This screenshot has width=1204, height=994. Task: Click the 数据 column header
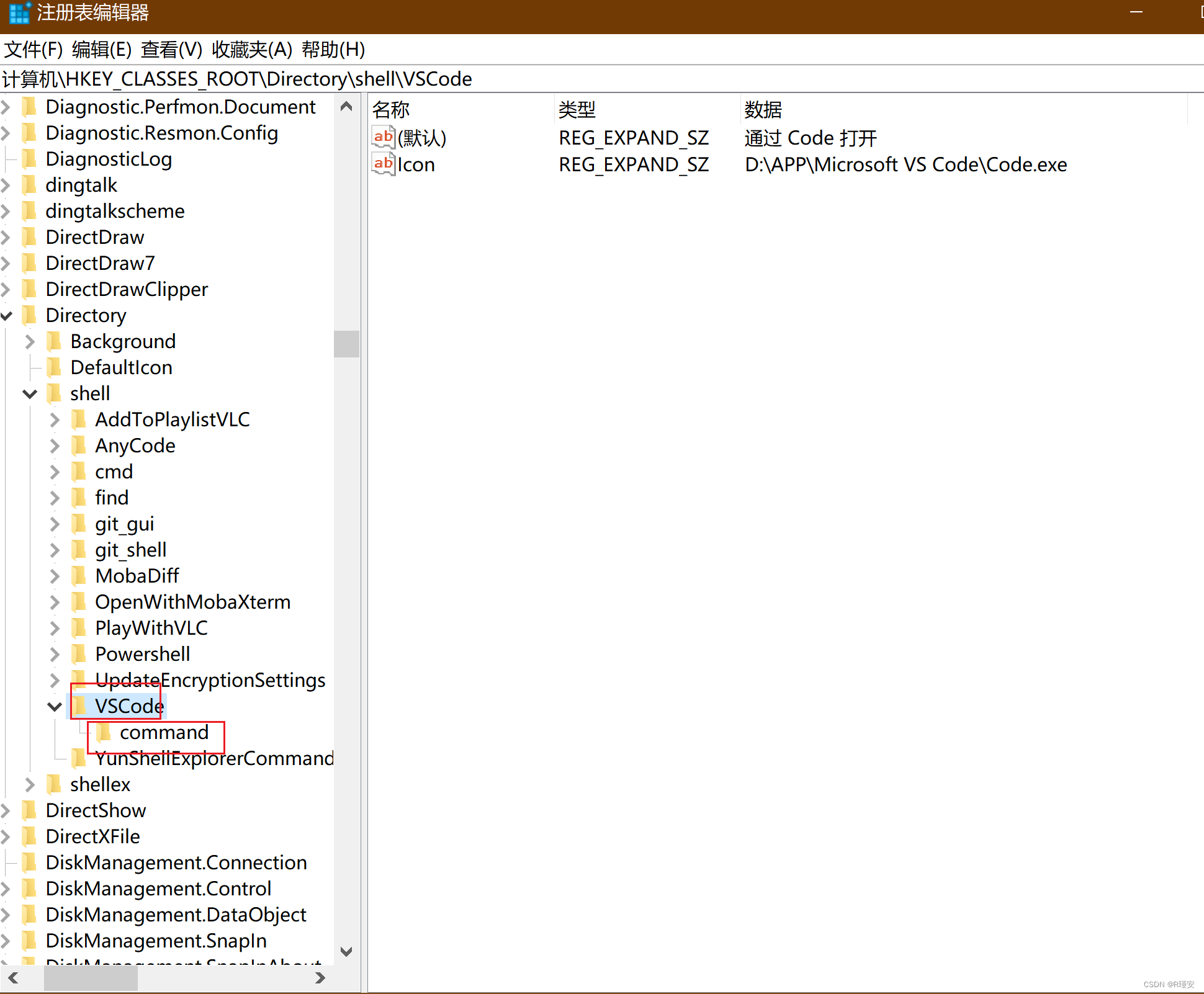[763, 110]
